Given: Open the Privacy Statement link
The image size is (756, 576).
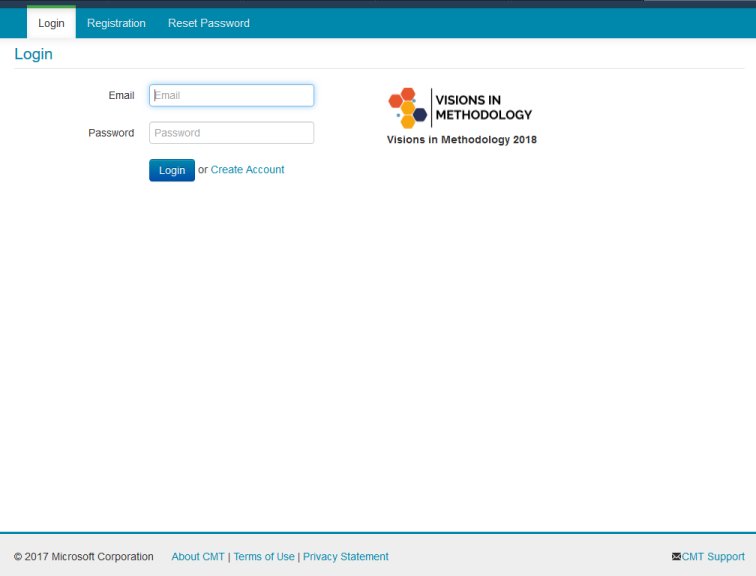Looking at the screenshot, I should click(x=346, y=557).
